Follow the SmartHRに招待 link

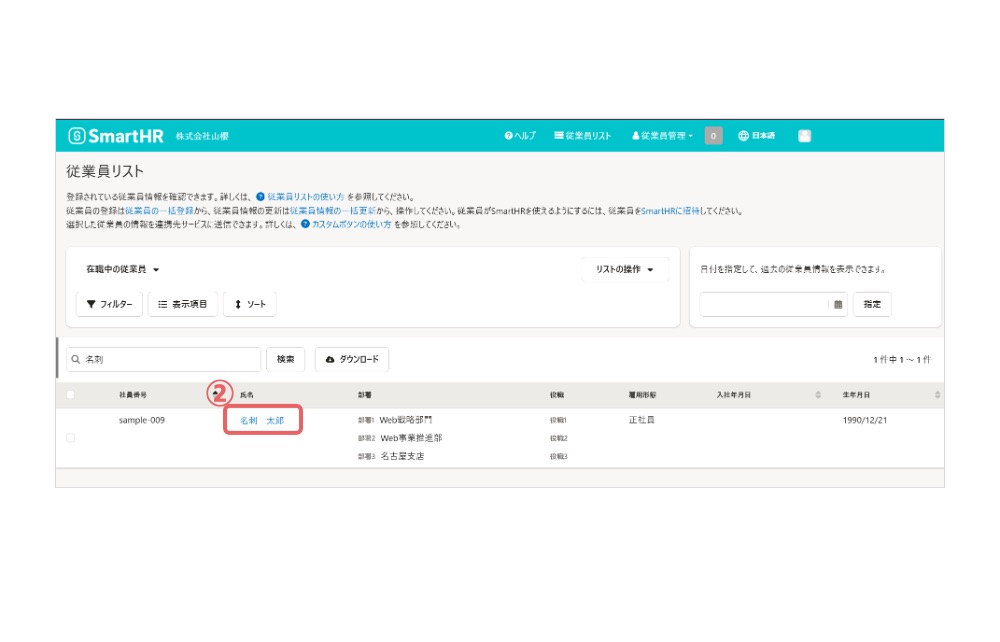670,211
